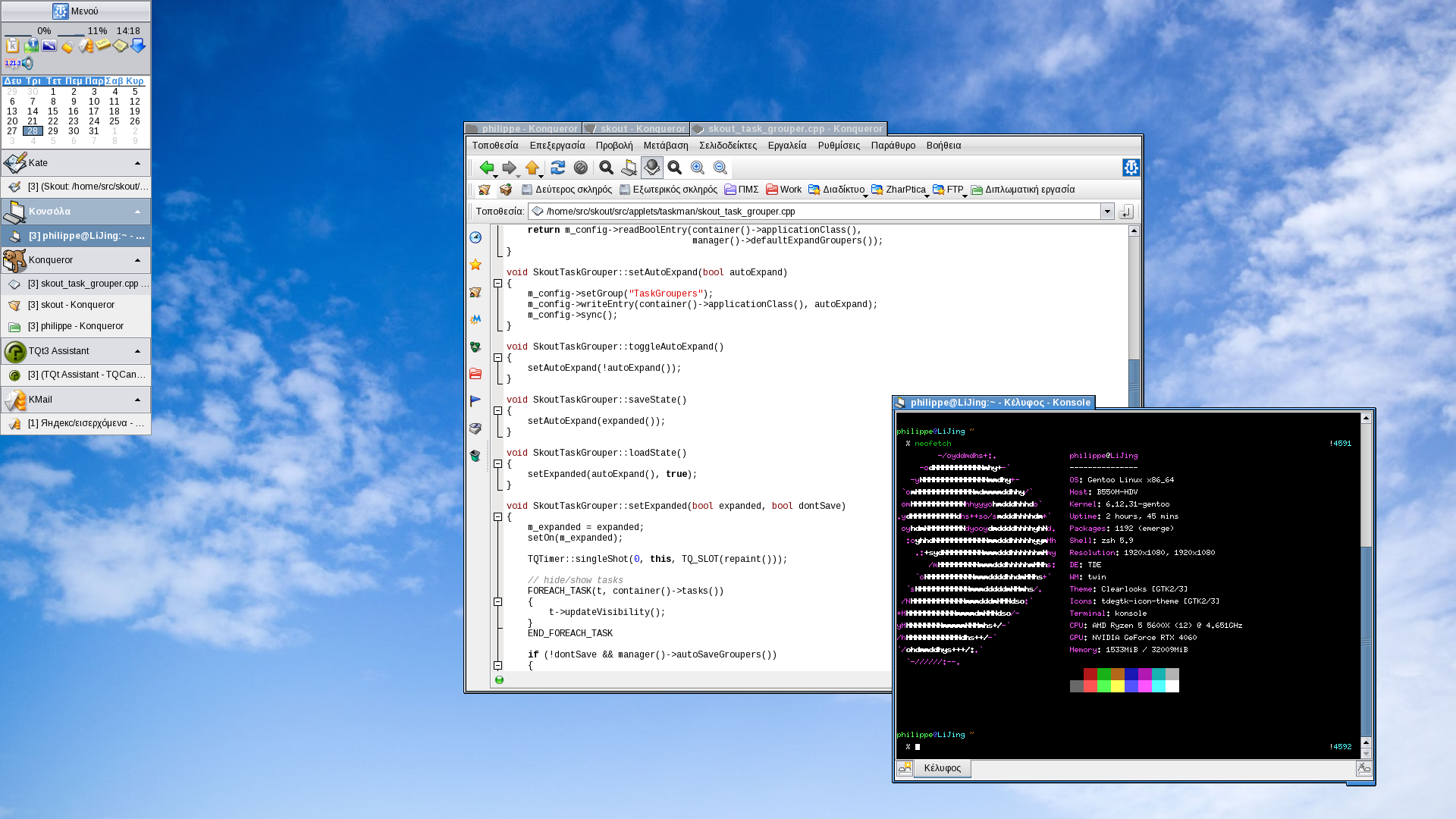Click the orange Home (up) toolbar icon

[532, 168]
